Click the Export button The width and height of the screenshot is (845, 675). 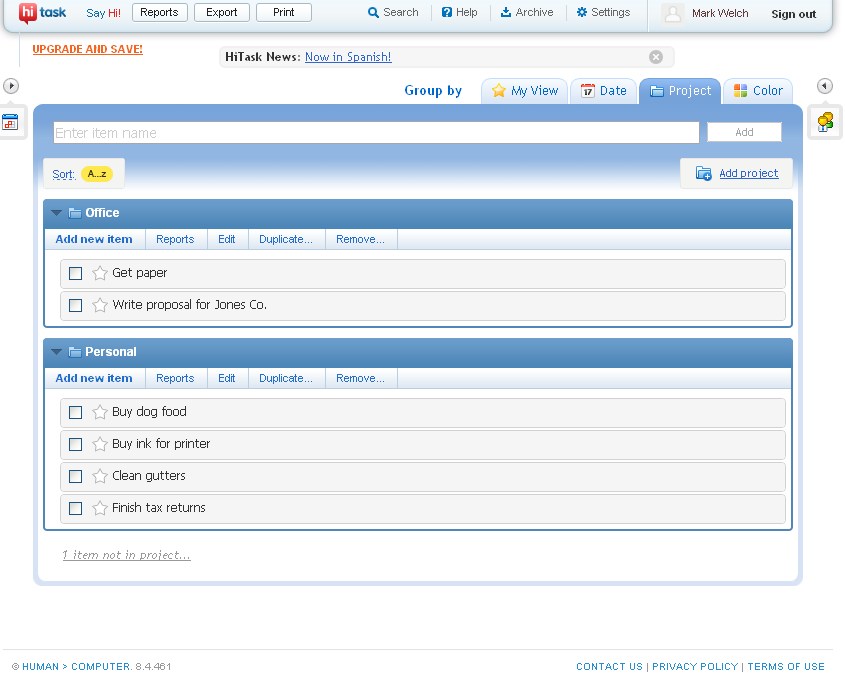click(221, 12)
